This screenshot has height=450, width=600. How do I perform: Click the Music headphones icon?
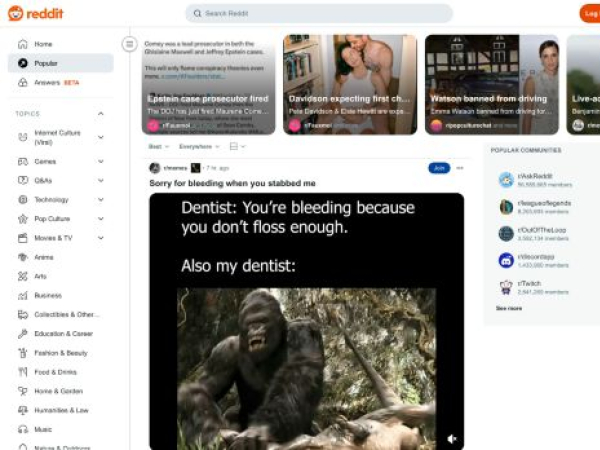(23, 429)
